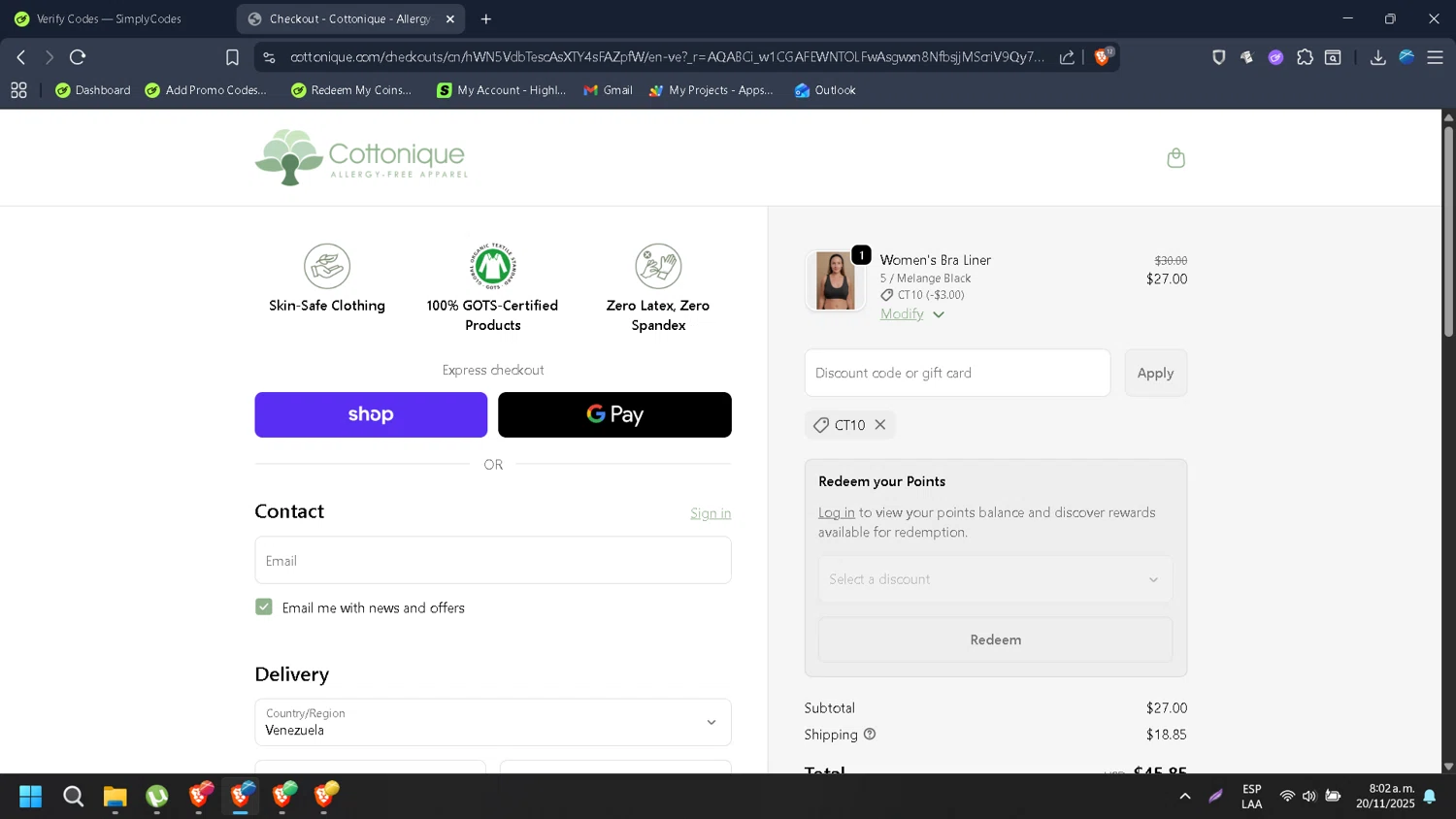Show hidden system tray icons

point(1185,797)
